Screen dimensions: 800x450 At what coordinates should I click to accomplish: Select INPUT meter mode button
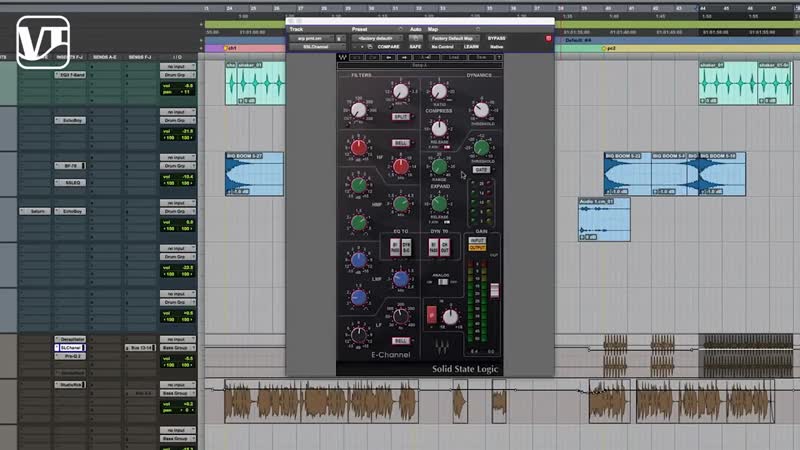click(477, 240)
